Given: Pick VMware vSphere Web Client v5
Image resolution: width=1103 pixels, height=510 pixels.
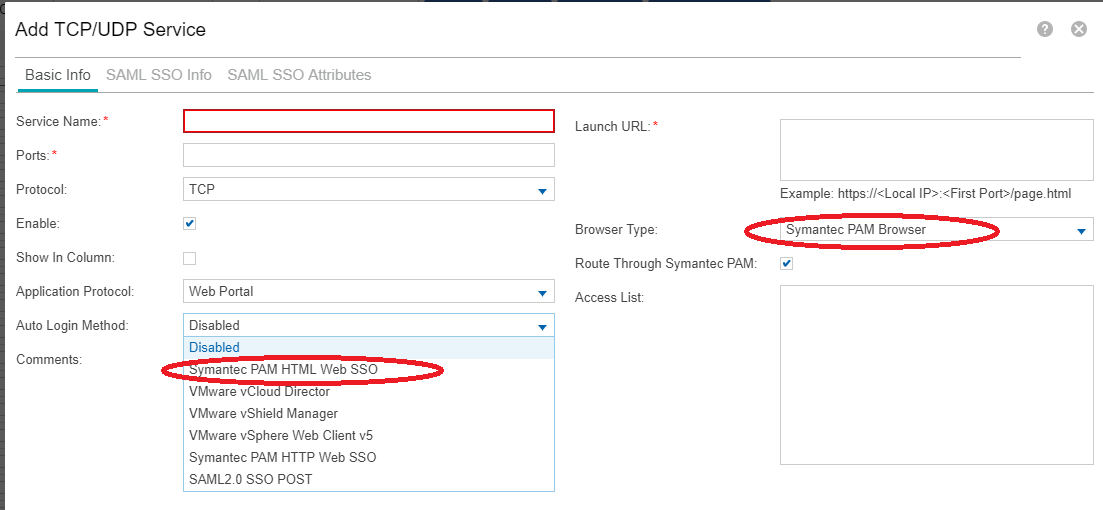Looking at the screenshot, I should click(x=280, y=435).
